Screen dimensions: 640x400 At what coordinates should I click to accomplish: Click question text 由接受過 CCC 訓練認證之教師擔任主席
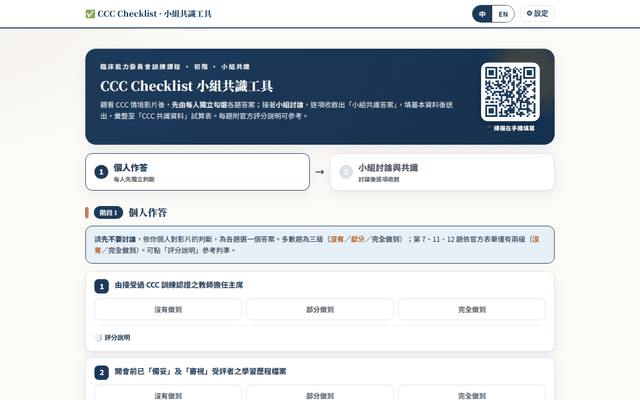point(179,285)
